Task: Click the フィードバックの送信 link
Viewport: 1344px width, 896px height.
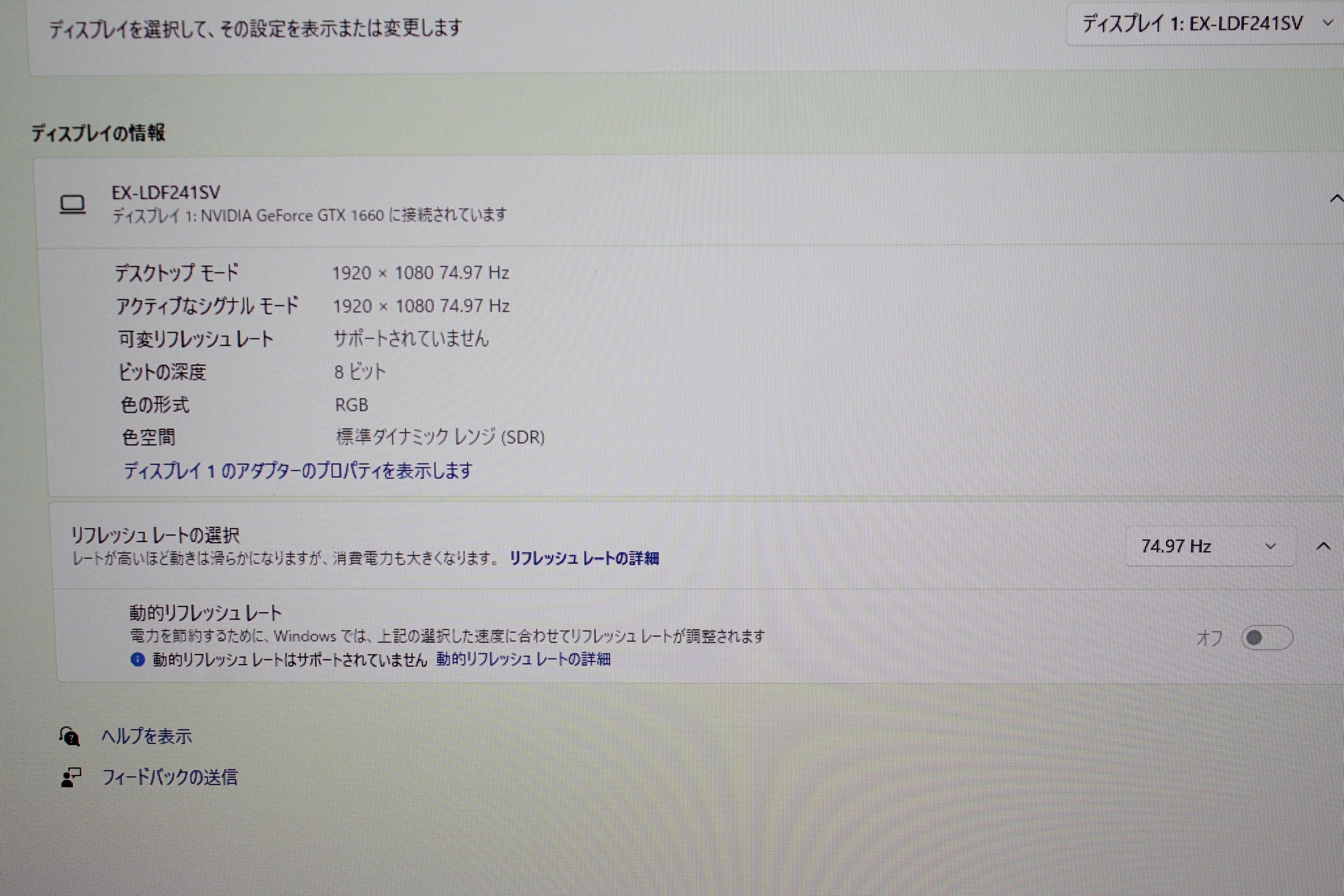Action: (x=170, y=778)
